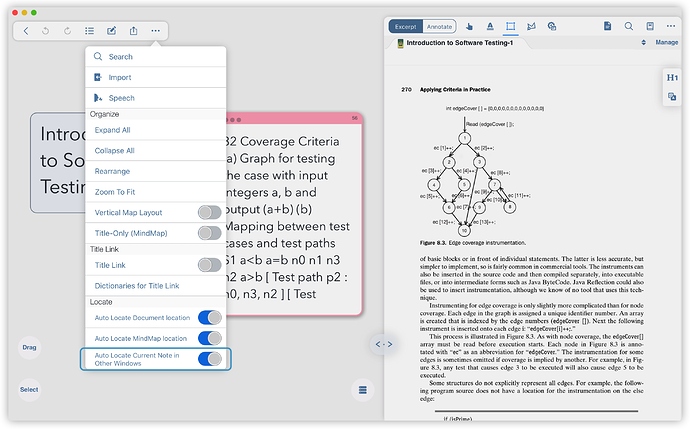The image size is (690, 429).
Task: Select Expand All in the Organize section
Action: click(113, 130)
